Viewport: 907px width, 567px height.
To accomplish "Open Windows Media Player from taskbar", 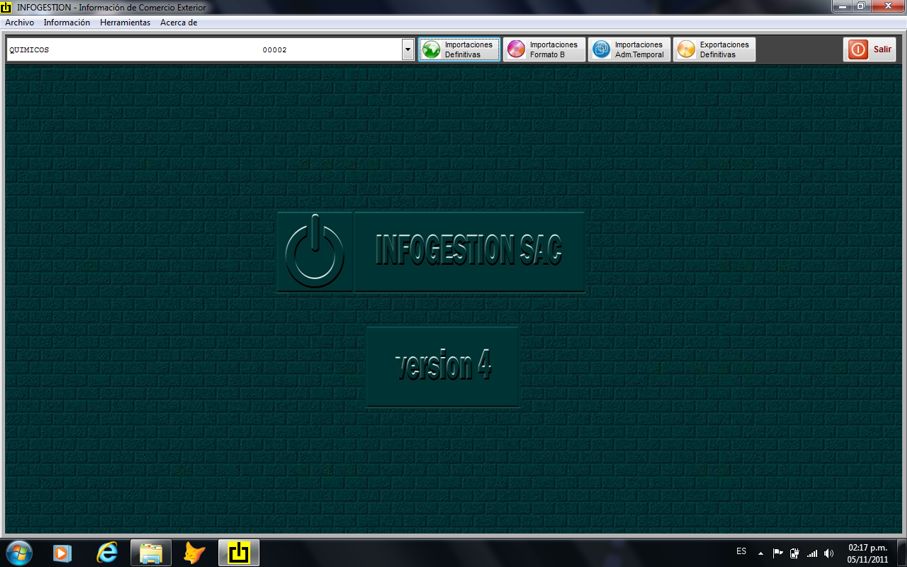I will pos(62,552).
